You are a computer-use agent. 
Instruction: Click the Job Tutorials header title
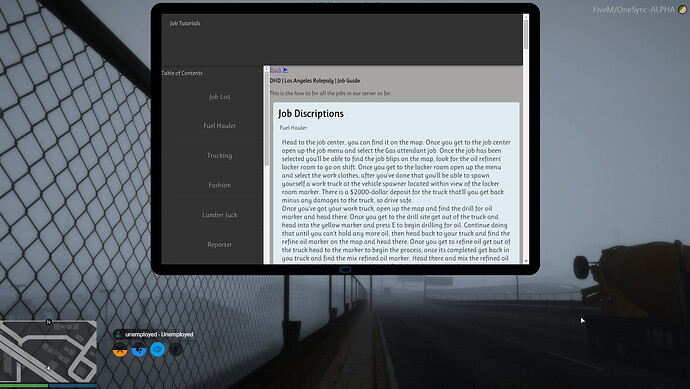[x=185, y=23]
